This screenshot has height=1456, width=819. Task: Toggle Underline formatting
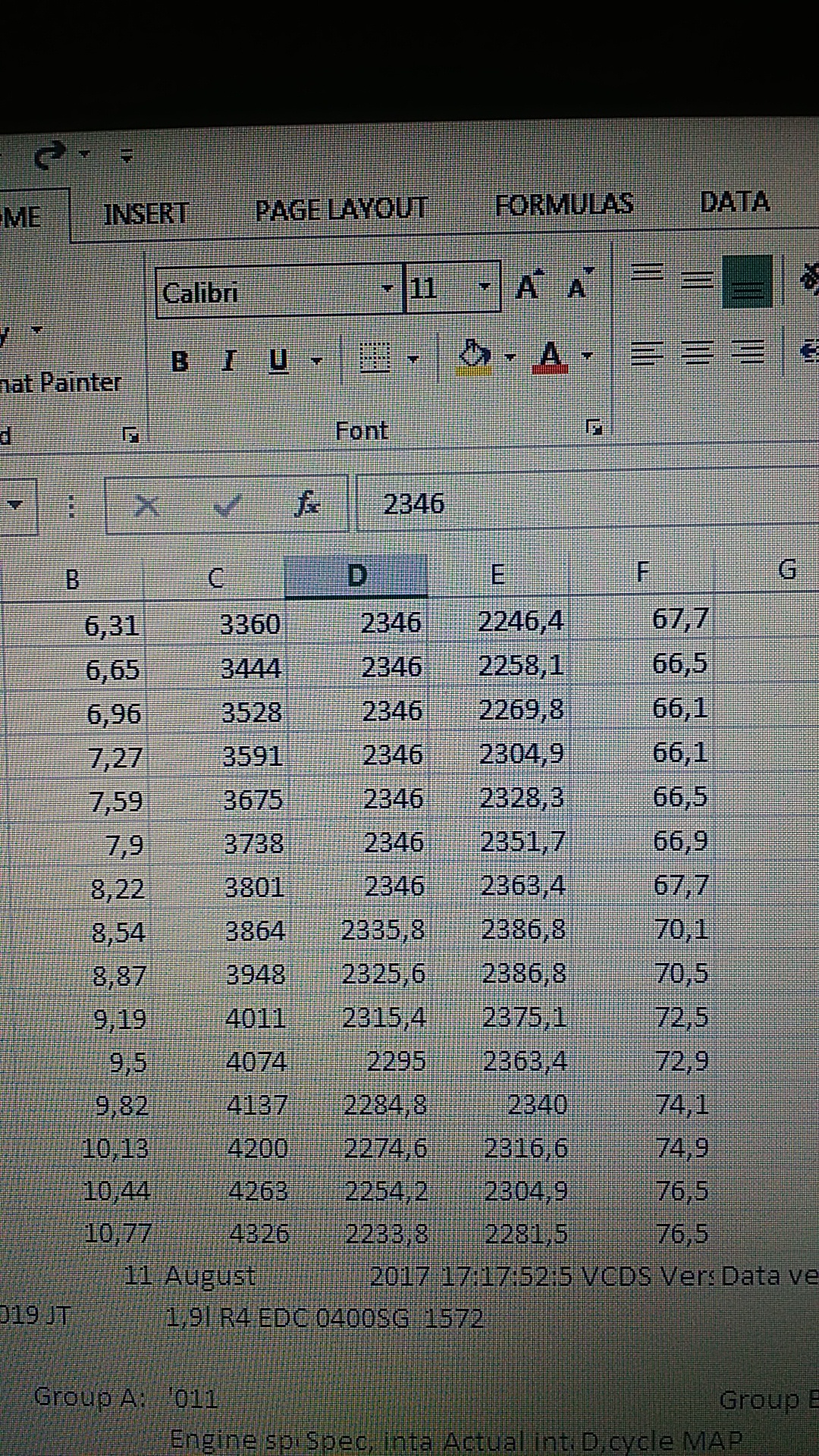coord(278,360)
